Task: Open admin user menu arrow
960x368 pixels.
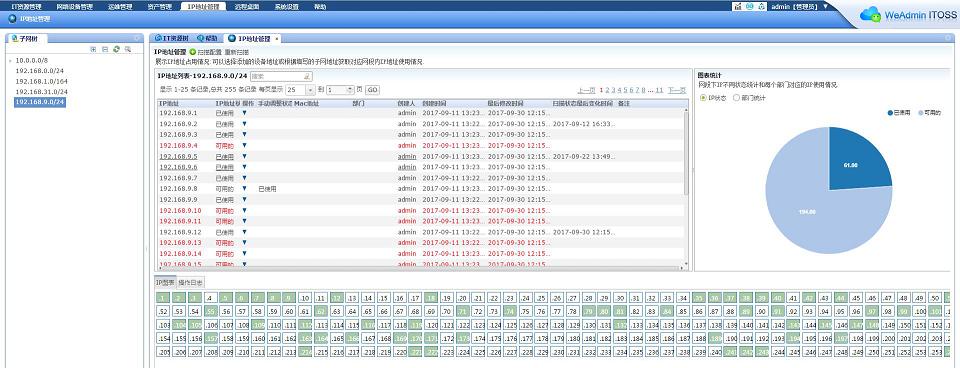Action: click(826, 6)
